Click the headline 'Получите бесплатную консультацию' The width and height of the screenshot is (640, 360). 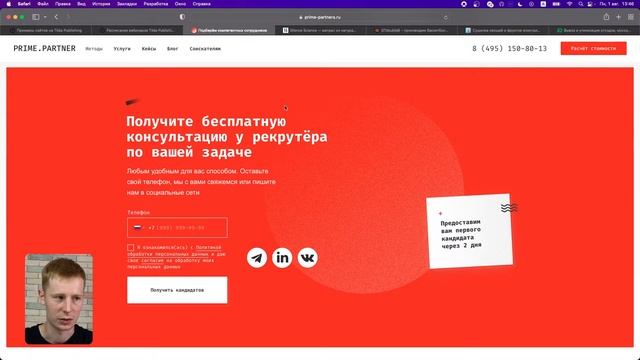[227, 136]
